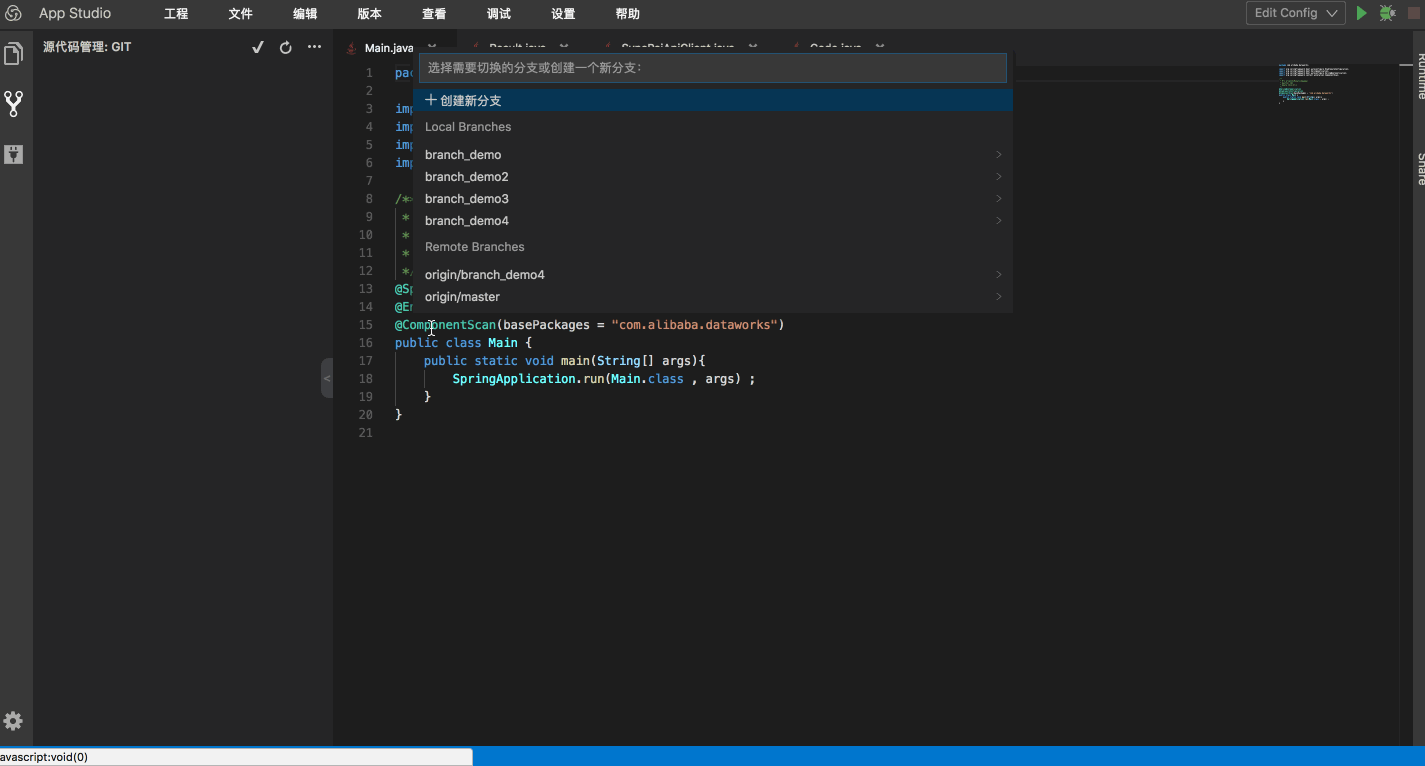Click the 源代码管理: GIT panel title
Viewport: 1425px width, 766px height.
pos(87,47)
